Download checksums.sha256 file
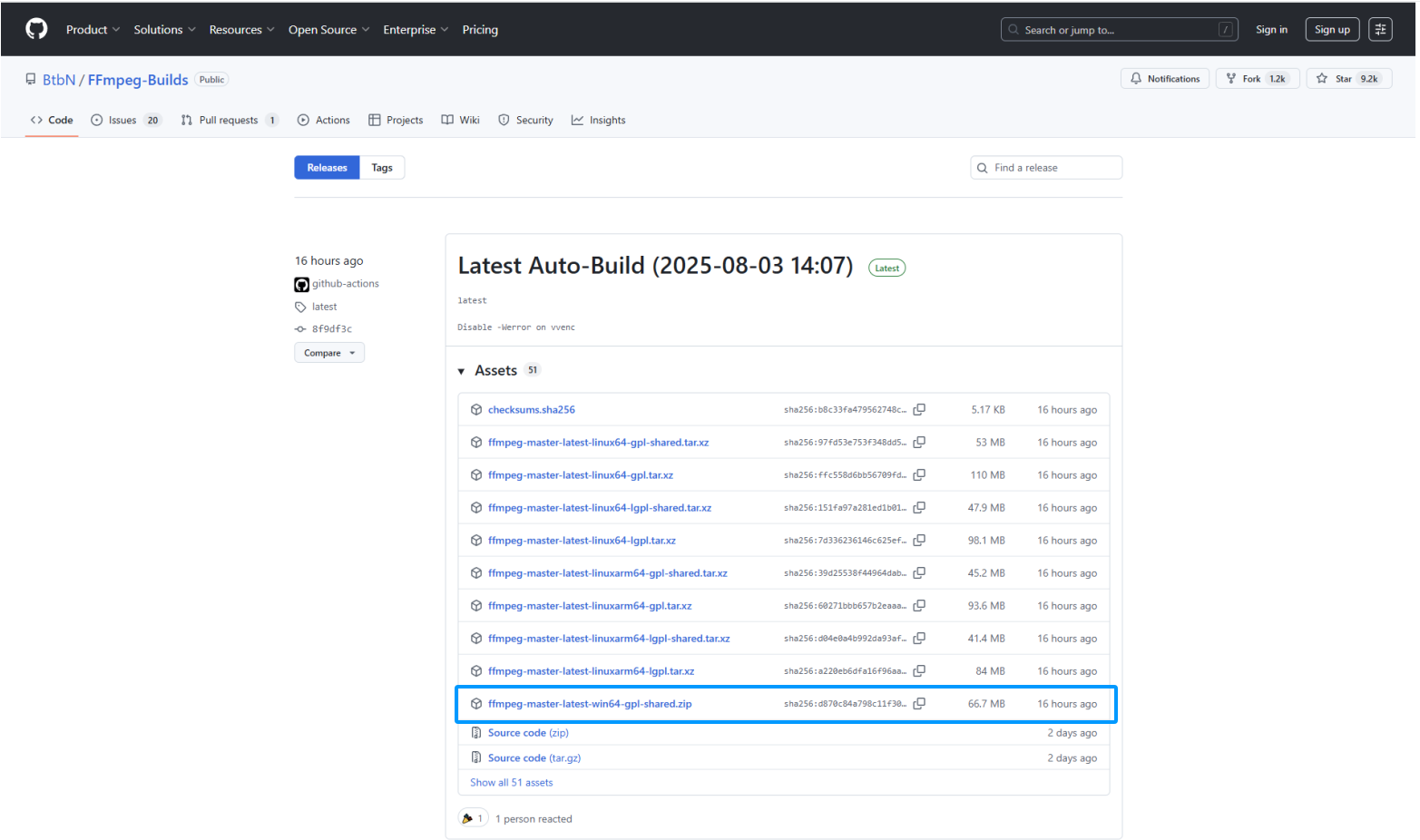 532,410
